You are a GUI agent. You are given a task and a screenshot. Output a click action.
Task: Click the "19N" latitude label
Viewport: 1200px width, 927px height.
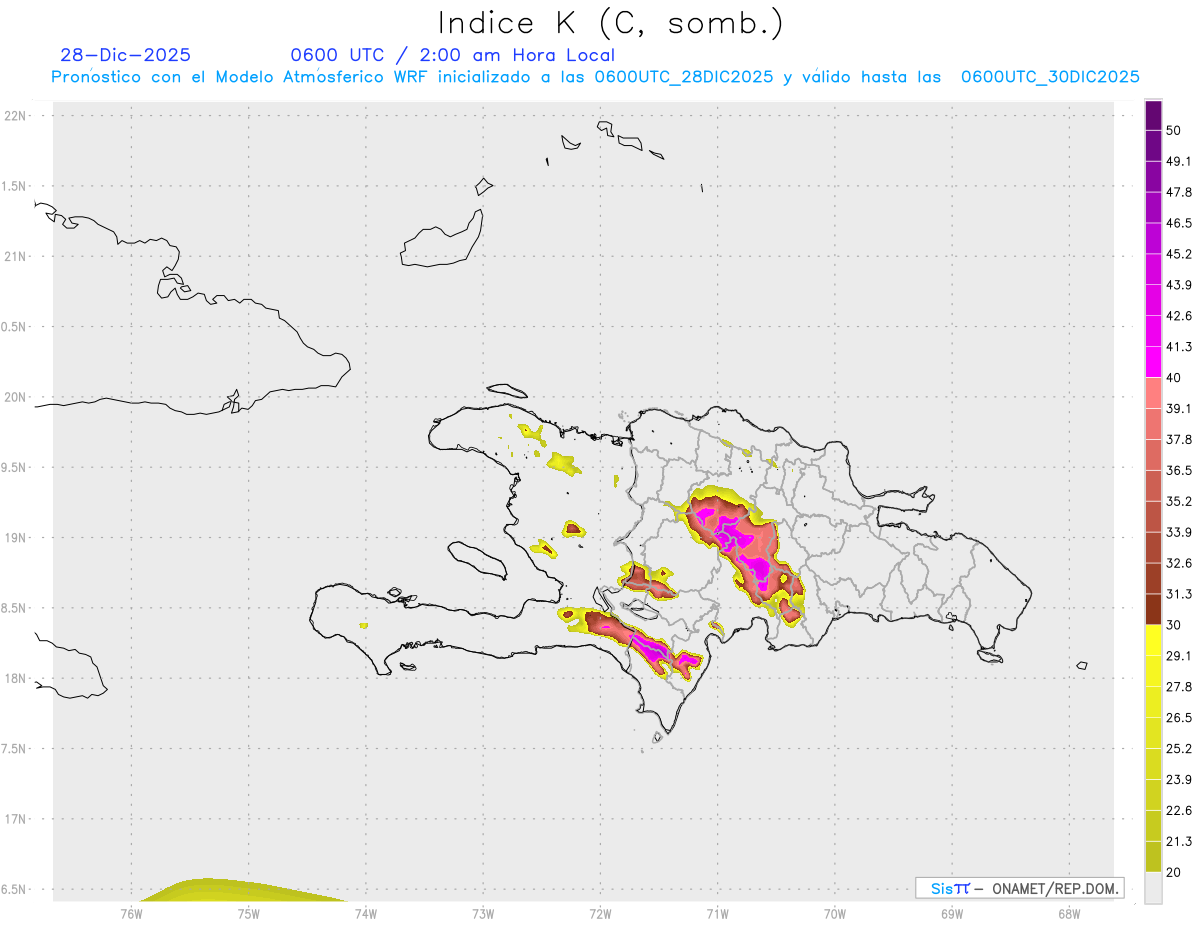16,538
